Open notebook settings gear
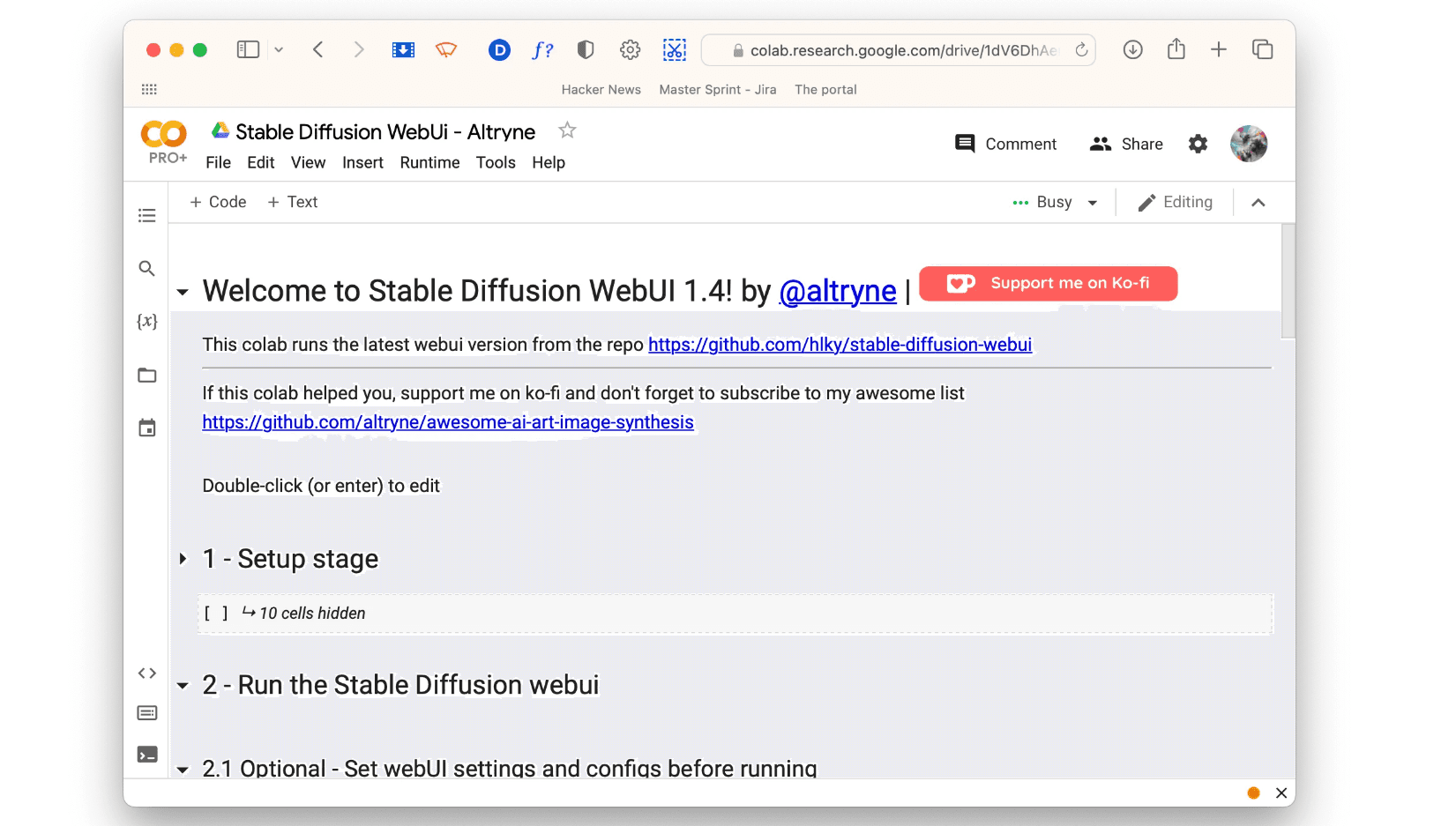1456x826 pixels. (1198, 144)
